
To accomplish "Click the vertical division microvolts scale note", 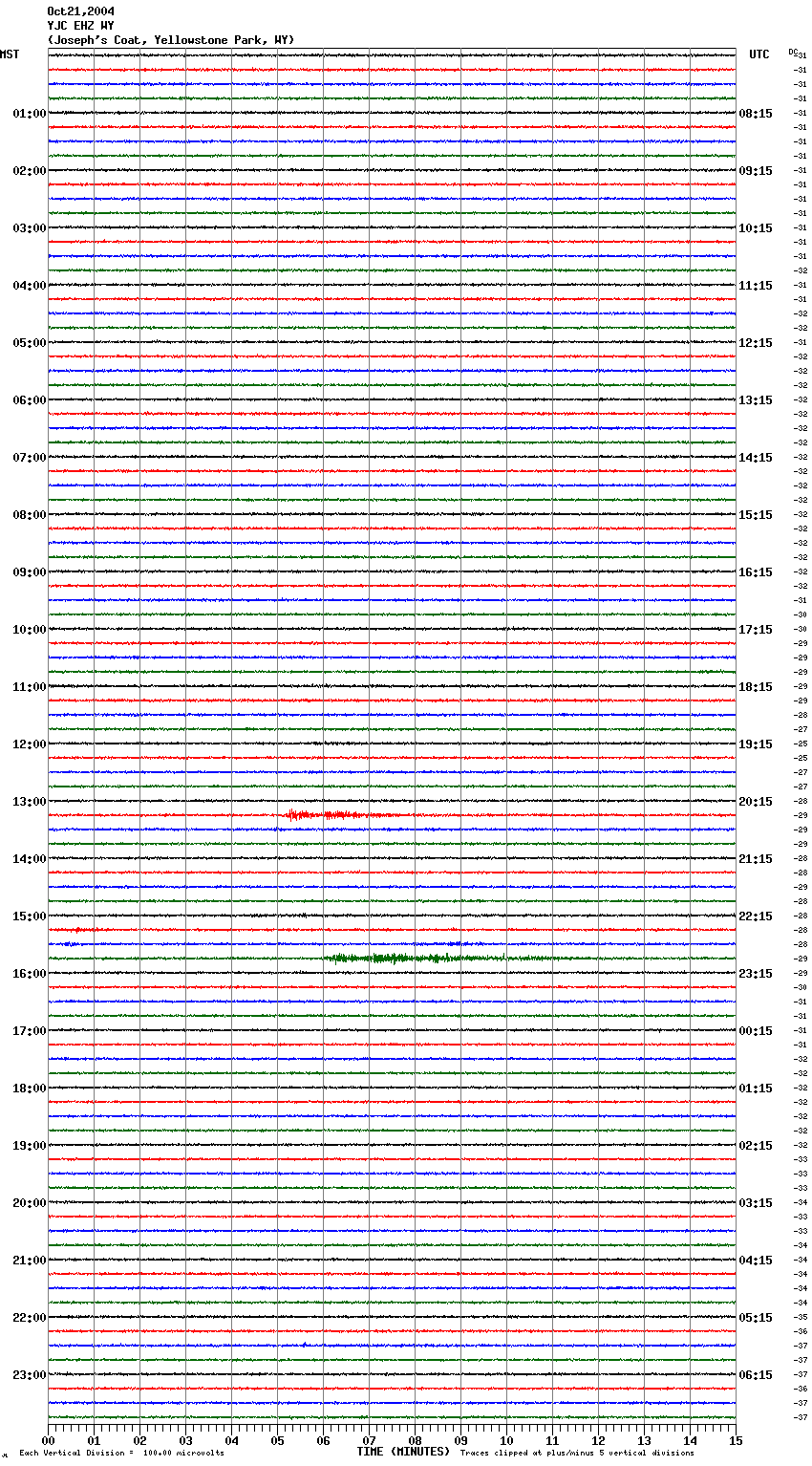I will pyautogui.click(x=121, y=1454).
